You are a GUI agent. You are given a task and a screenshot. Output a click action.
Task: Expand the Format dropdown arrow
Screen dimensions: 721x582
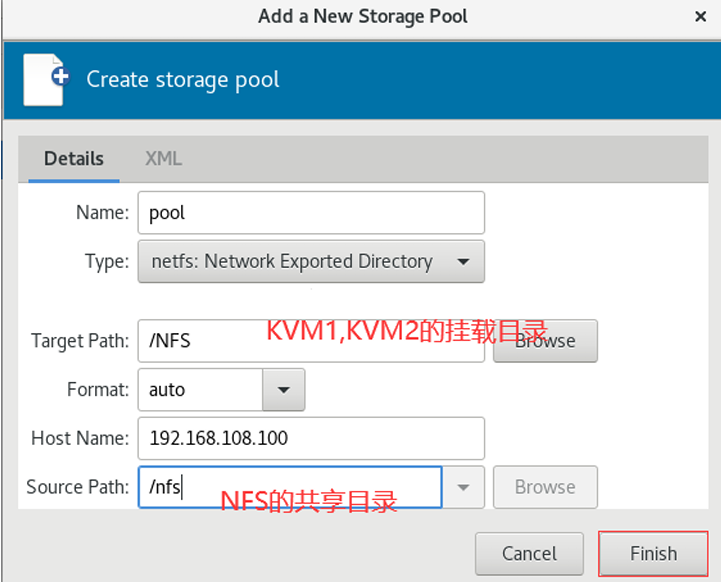[x=284, y=390]
